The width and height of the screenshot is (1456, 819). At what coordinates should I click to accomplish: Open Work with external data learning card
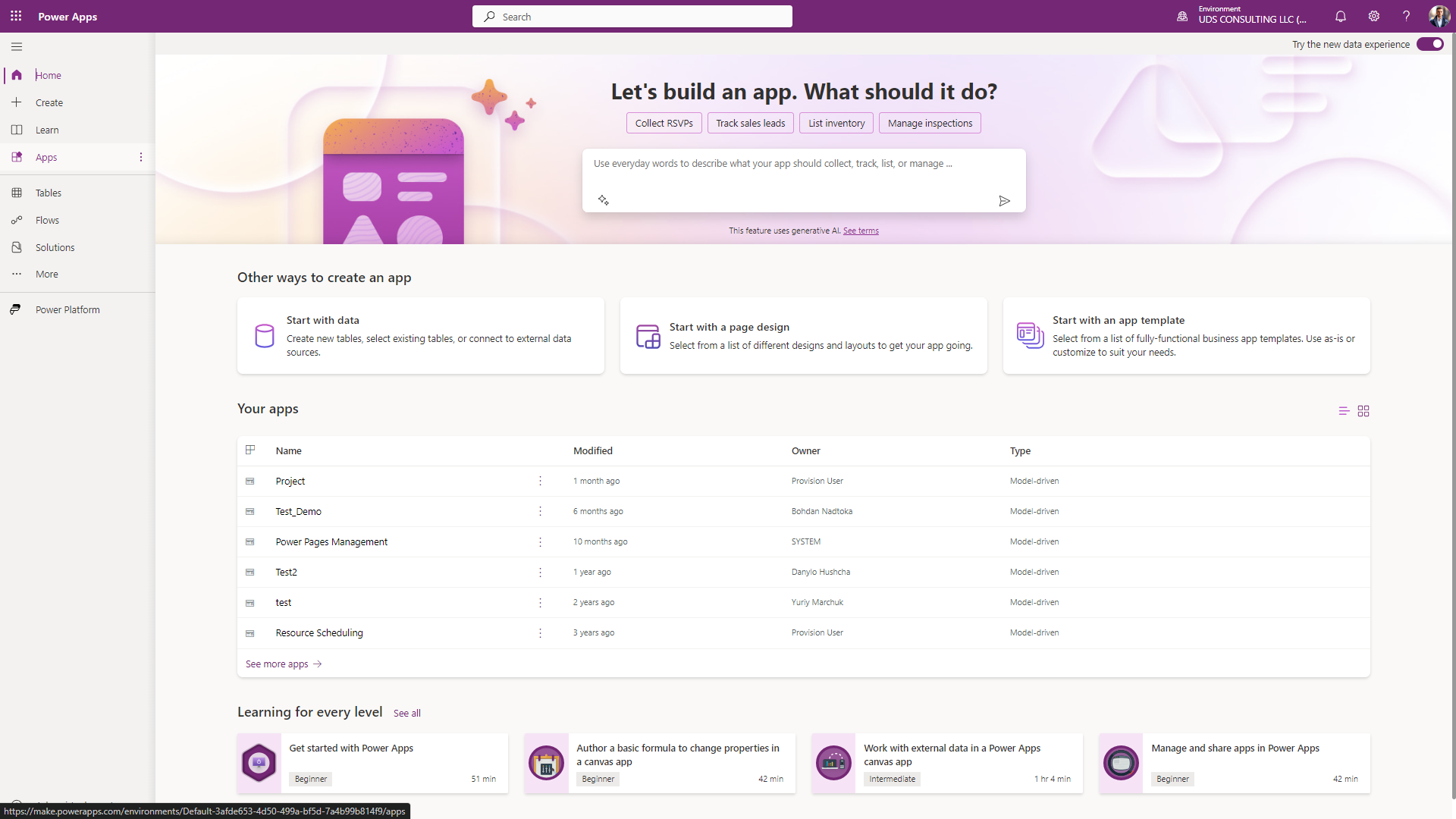point(947,763)
